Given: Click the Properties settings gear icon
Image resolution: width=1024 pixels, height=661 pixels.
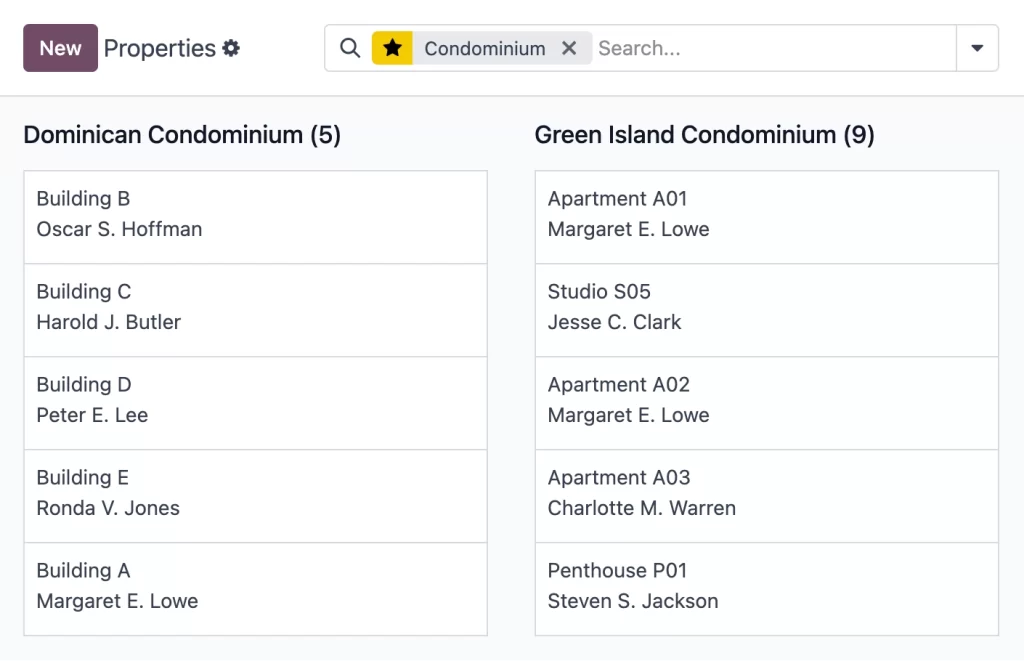Looking at the screenshot, I should point(232,48).
